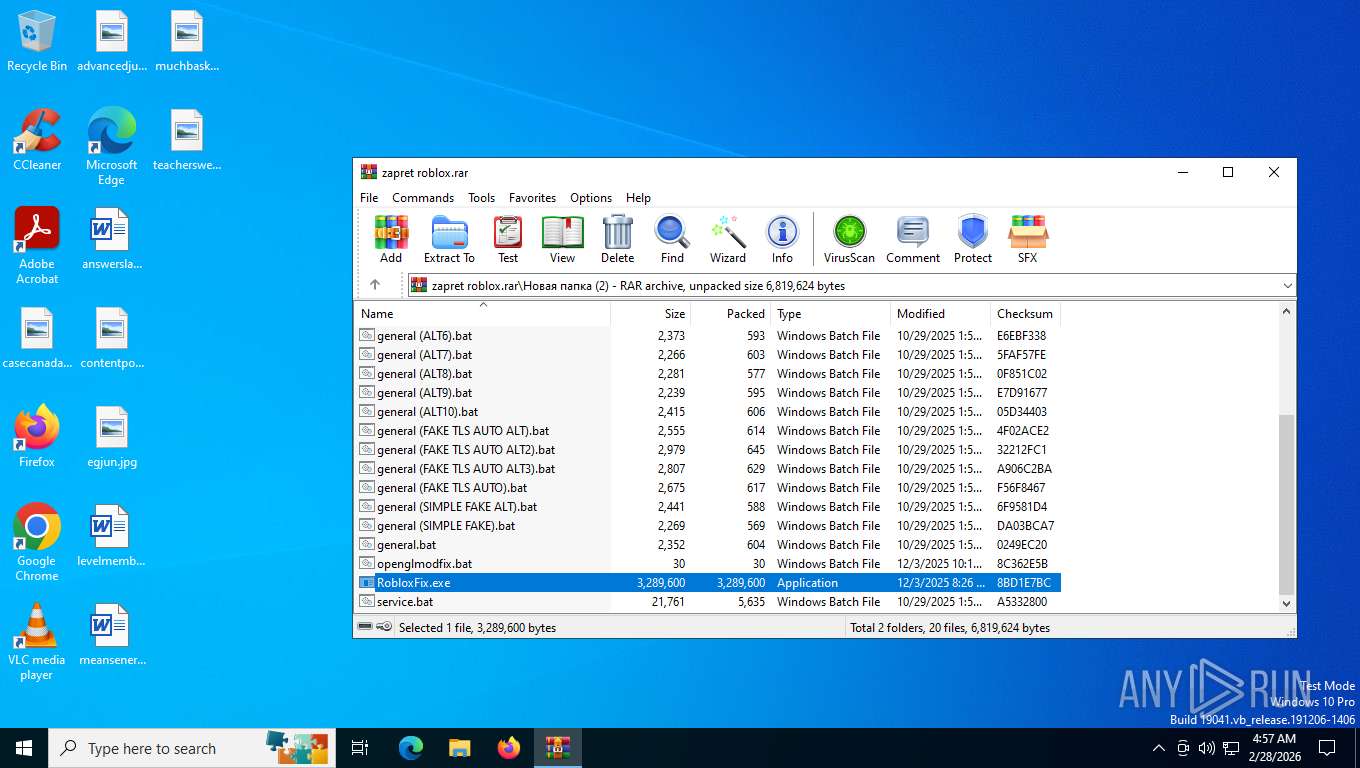Click the scrollbar down arrow in file list
The width and height of the screenshot is (1360, 768).
pos(1287,603)
